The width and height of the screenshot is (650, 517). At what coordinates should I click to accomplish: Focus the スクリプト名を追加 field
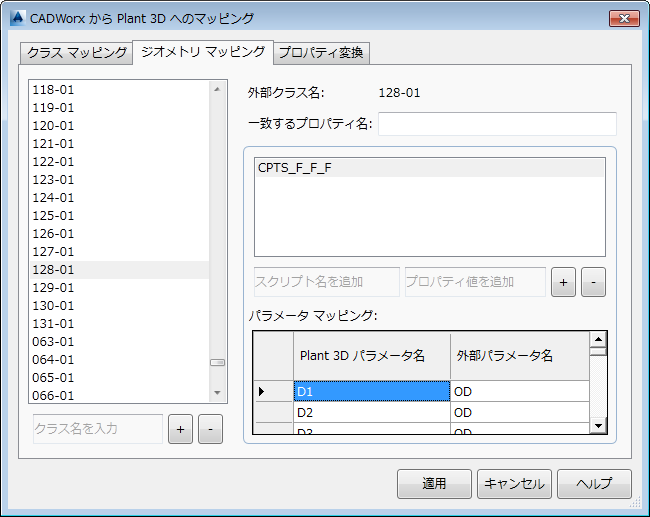pos(327,282)
